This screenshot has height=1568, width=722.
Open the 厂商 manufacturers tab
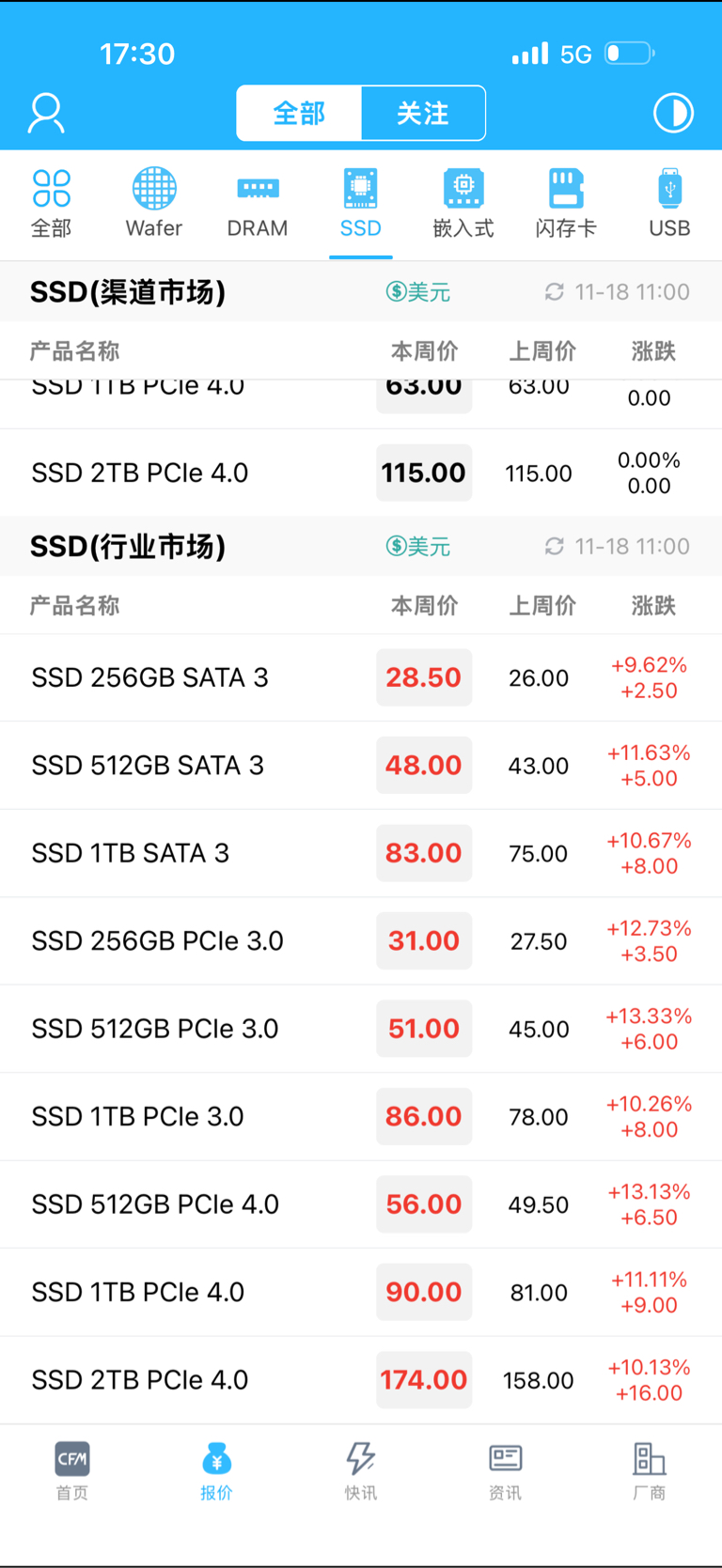tap(649, 1470)
